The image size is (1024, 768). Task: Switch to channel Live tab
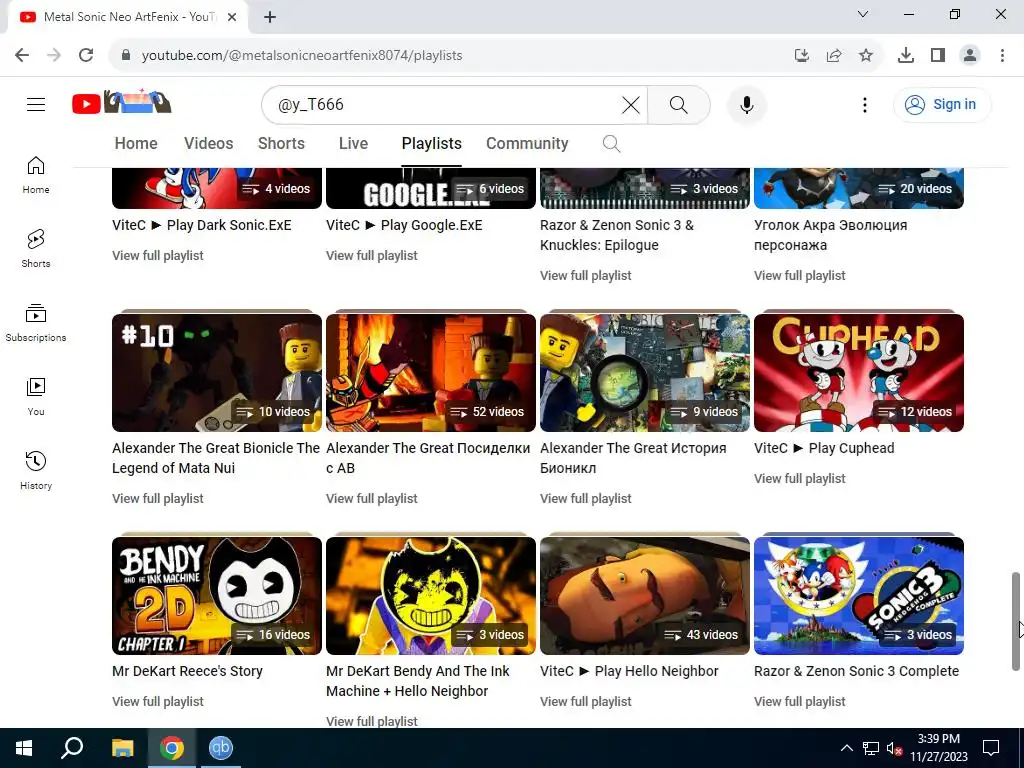pos(353,144)
